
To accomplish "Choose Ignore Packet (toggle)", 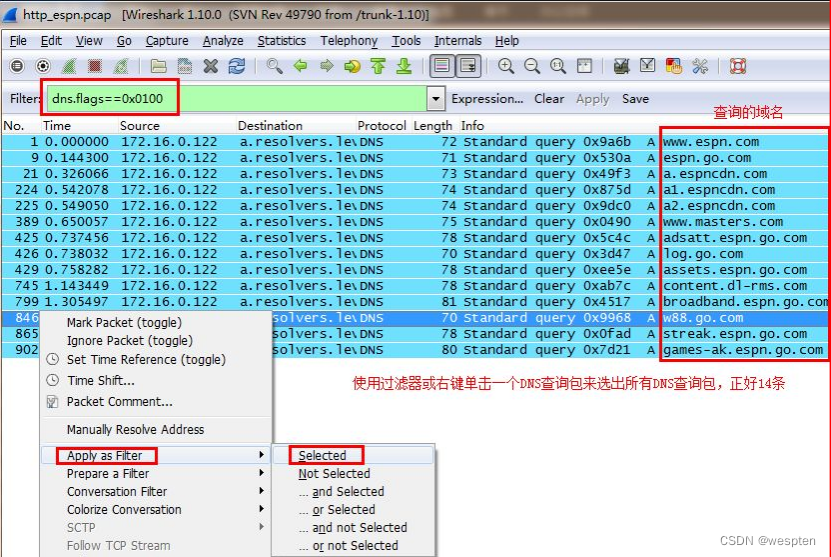I will (x=129, y=340).
